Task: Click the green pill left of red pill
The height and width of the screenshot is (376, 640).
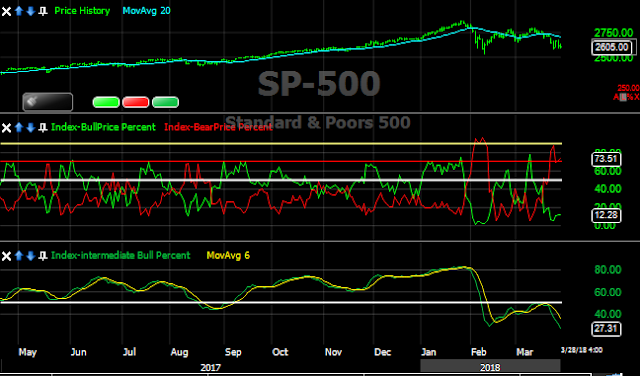Action: coord(106,102)
